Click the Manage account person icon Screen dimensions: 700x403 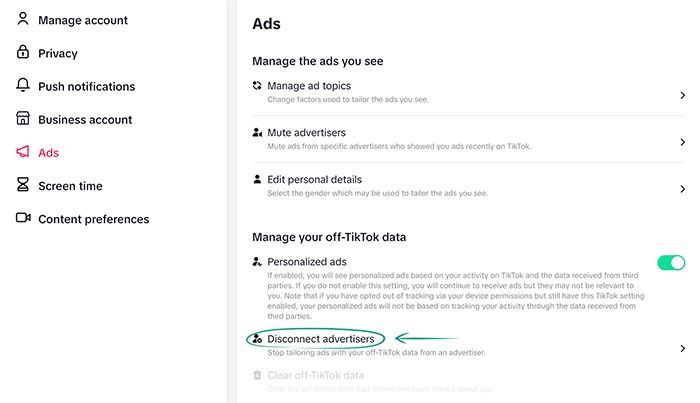[23, 20]
